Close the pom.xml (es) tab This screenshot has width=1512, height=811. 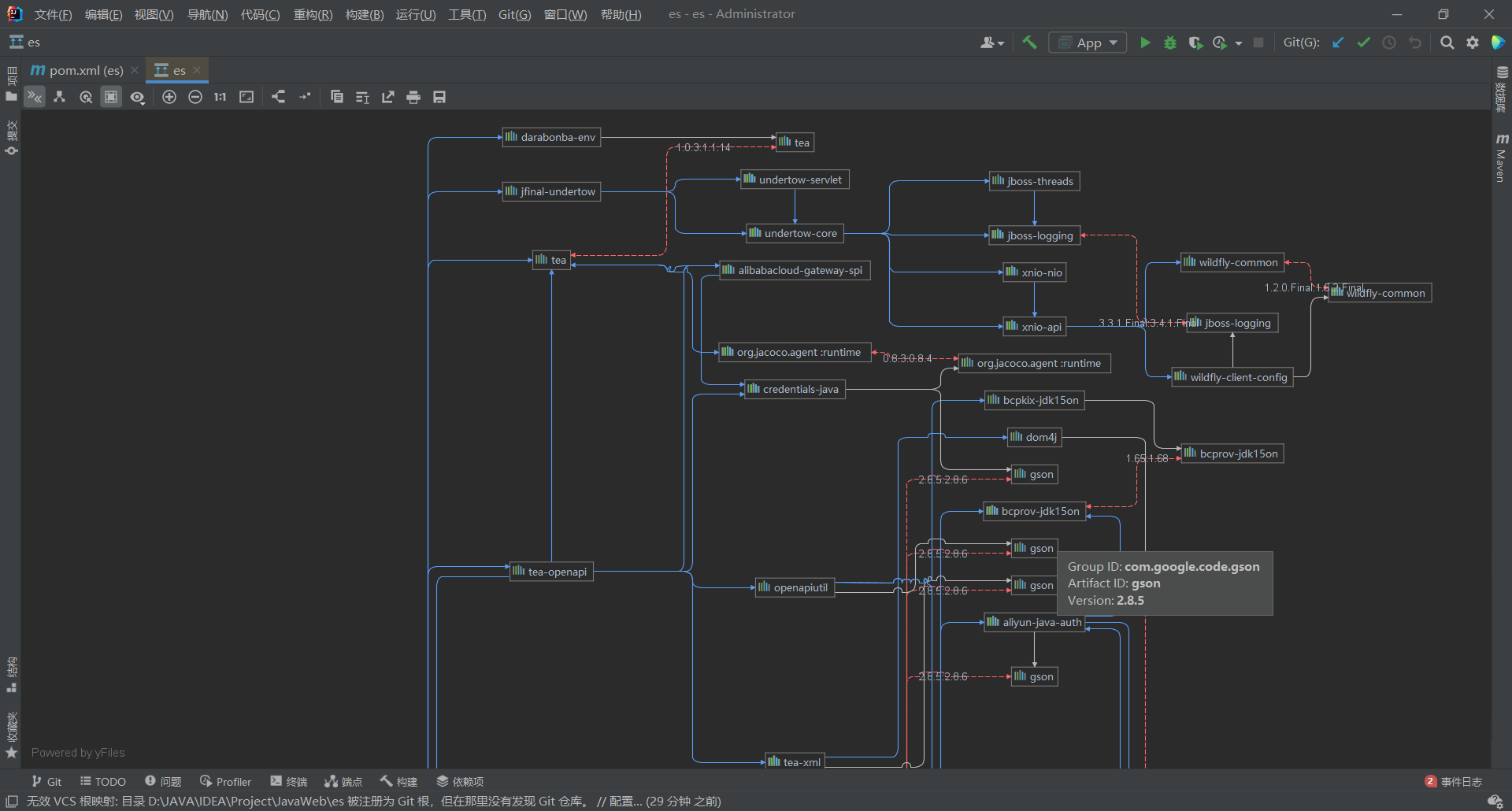pyautogui.click(x=135, y=70)
